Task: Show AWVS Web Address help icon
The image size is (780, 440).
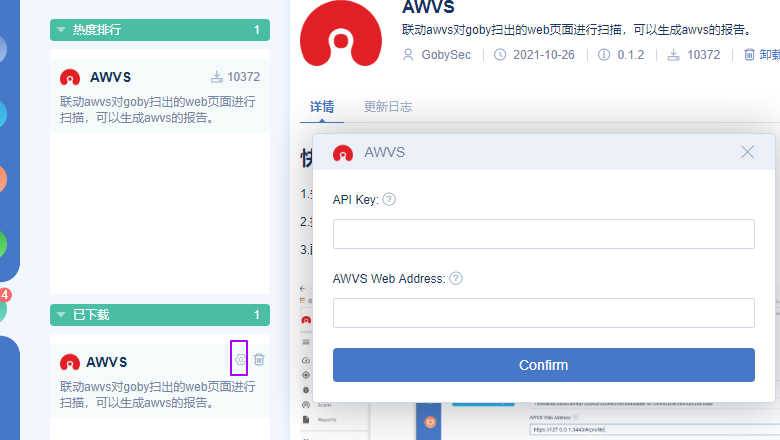Action: point(456,278)
